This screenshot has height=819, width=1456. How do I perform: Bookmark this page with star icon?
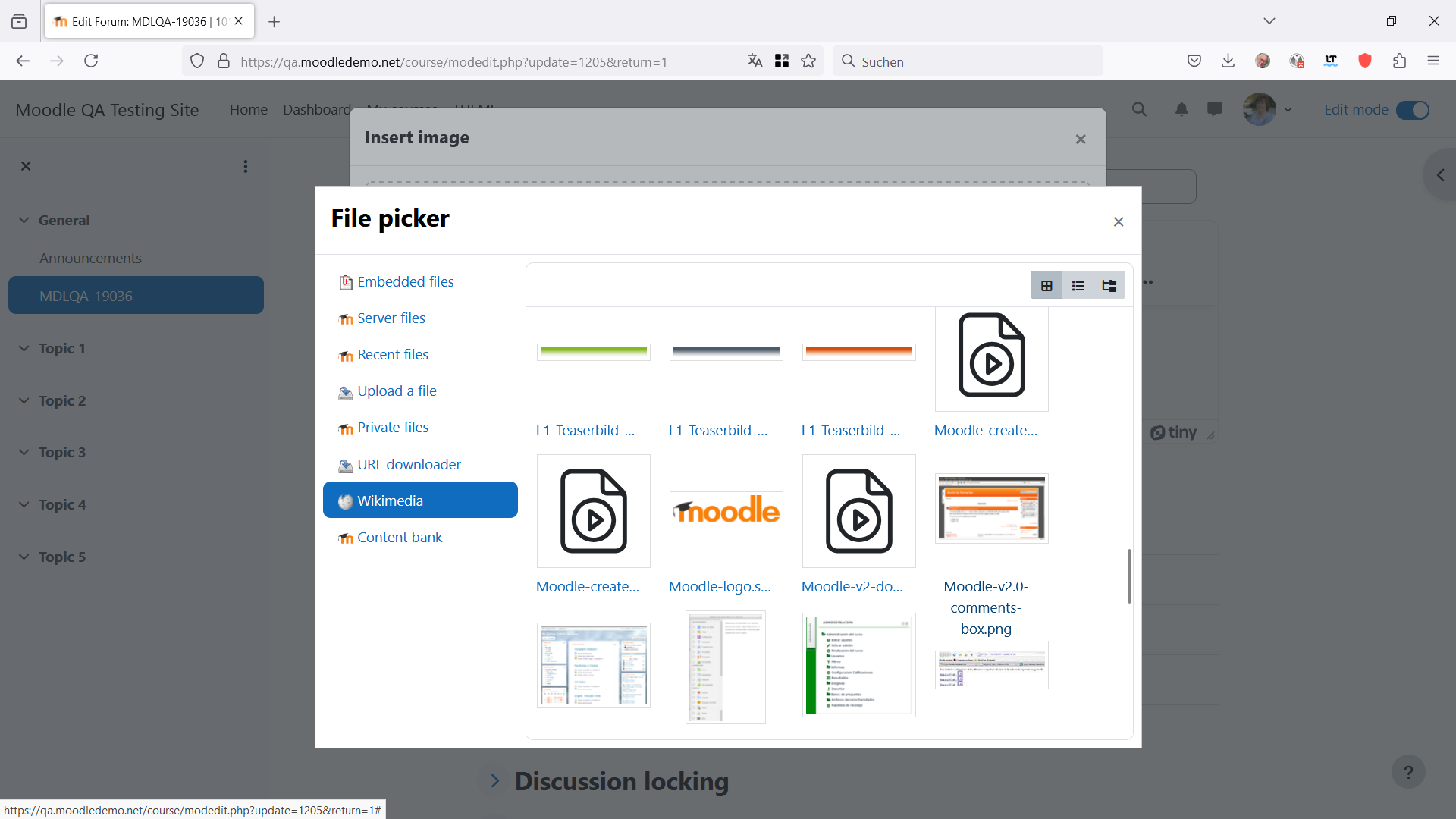click(808, 61)
